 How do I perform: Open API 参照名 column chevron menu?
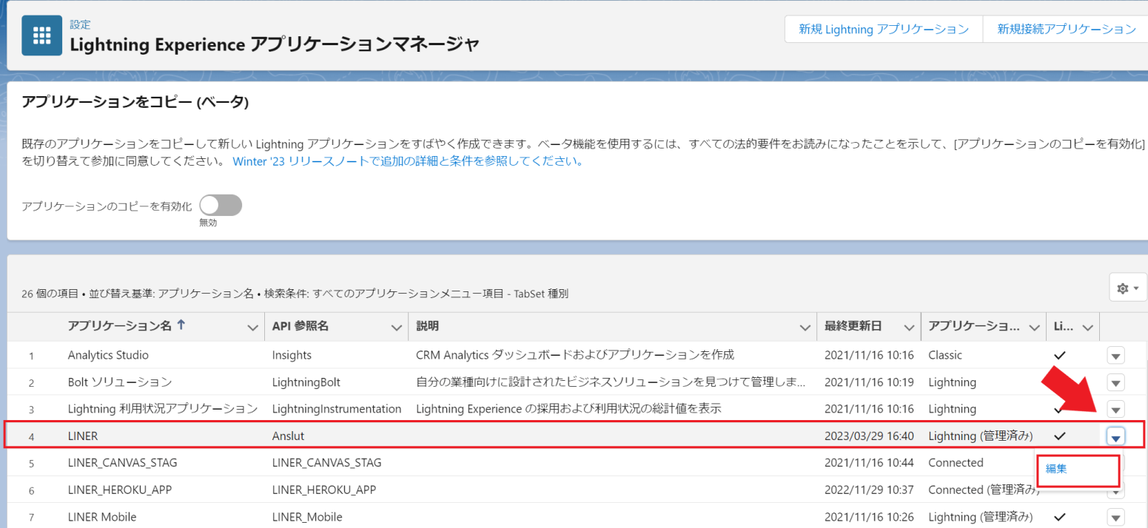397,327
